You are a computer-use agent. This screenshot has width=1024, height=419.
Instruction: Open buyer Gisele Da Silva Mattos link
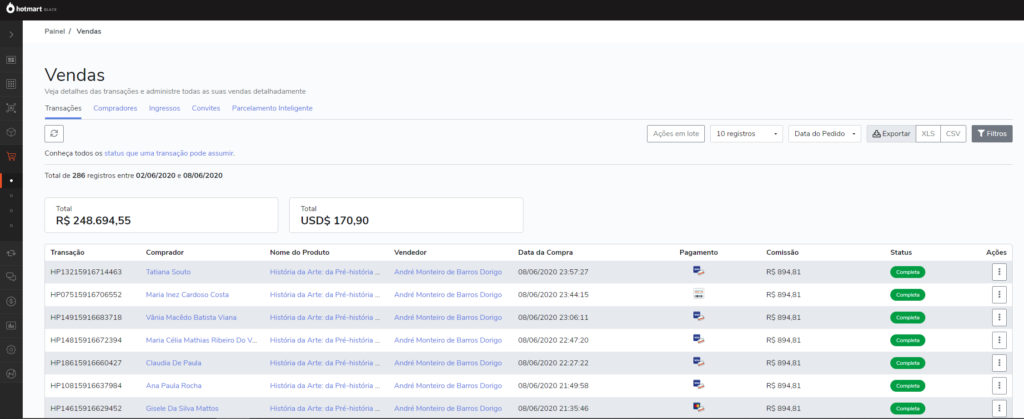182,409
